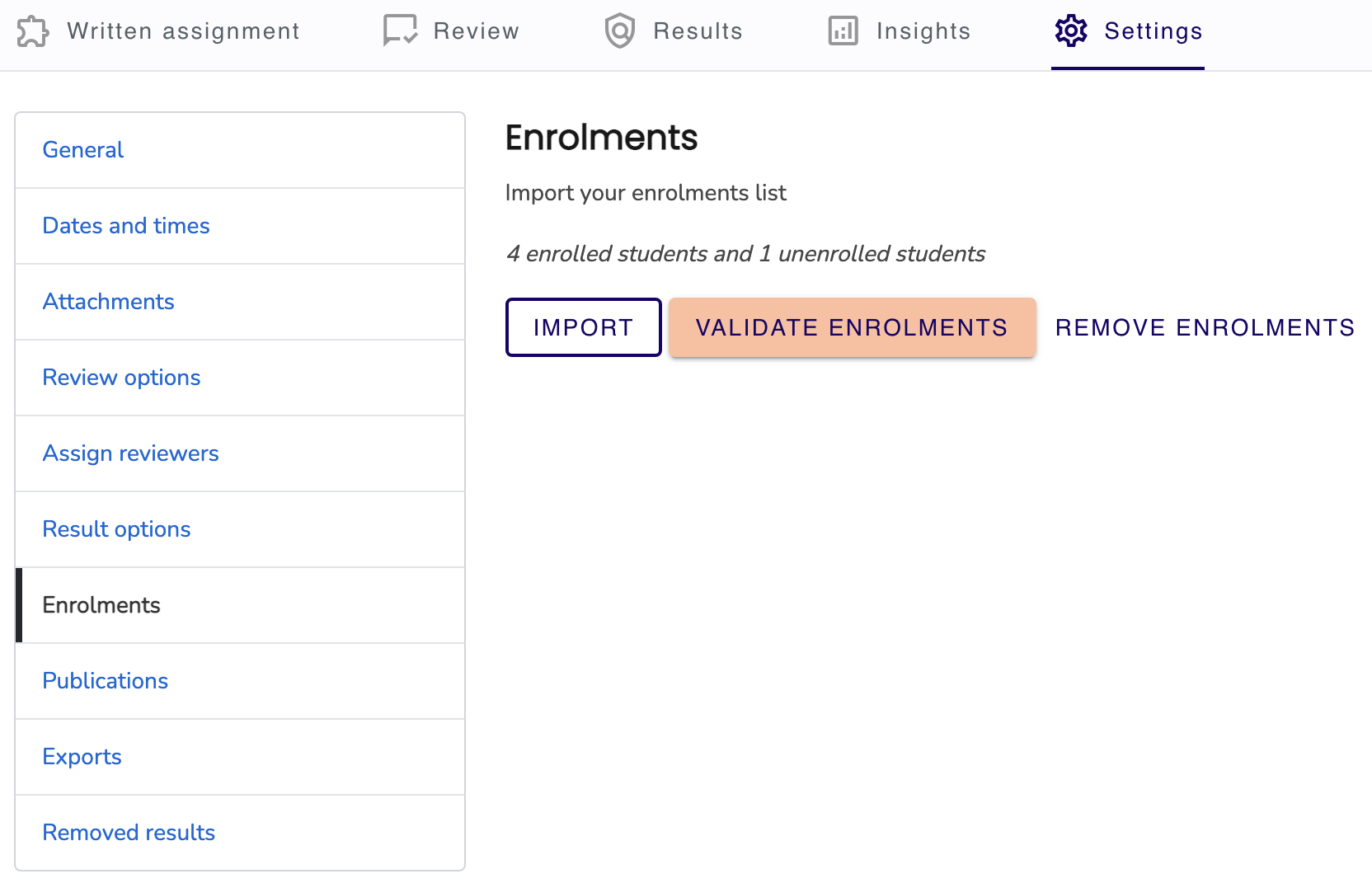Screen dimensions: 1372x883
Task: Click REMOVE ENROLMENTS button
Action: point(1205,327)
